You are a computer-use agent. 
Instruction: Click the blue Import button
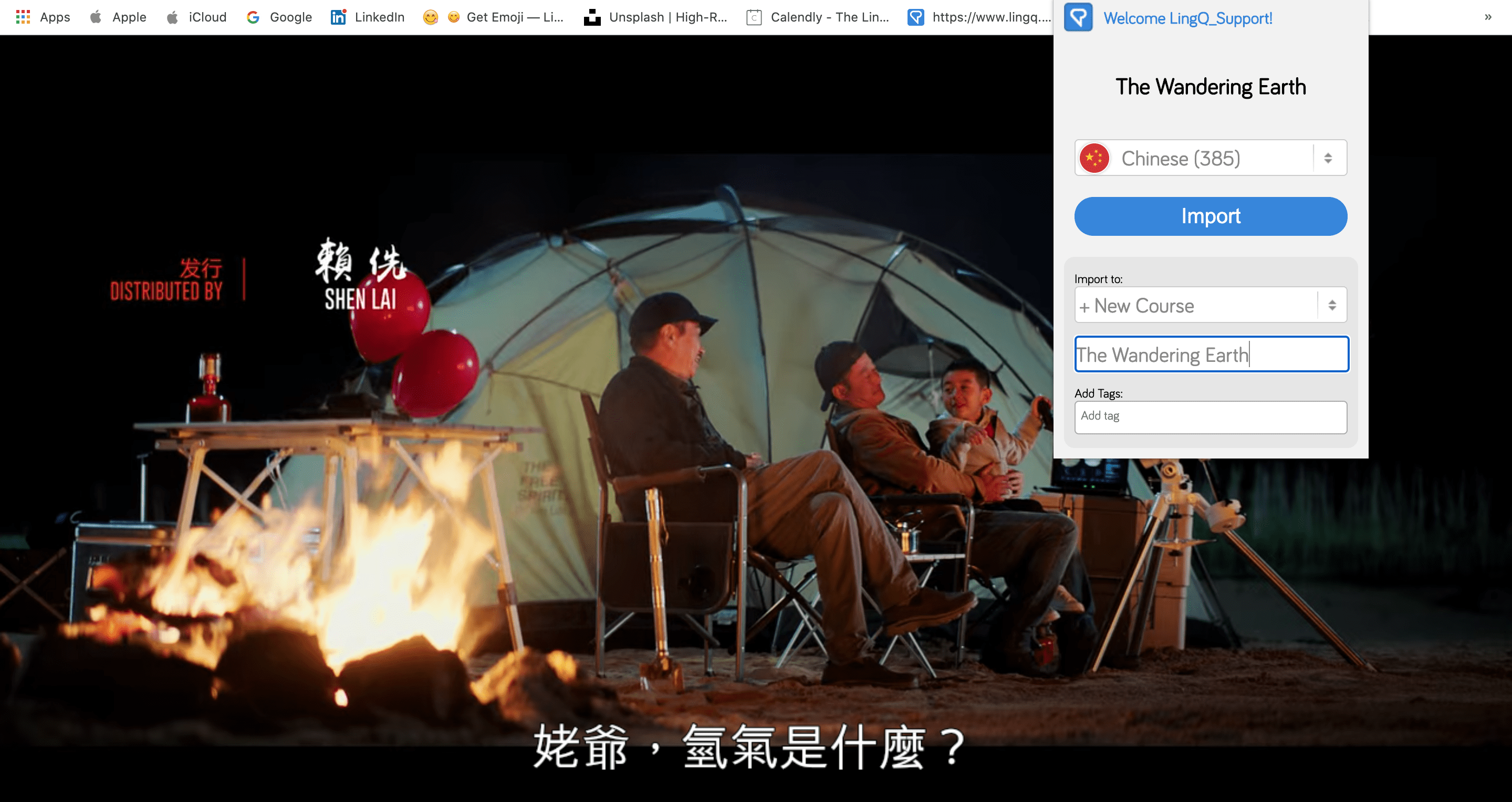1211,216
